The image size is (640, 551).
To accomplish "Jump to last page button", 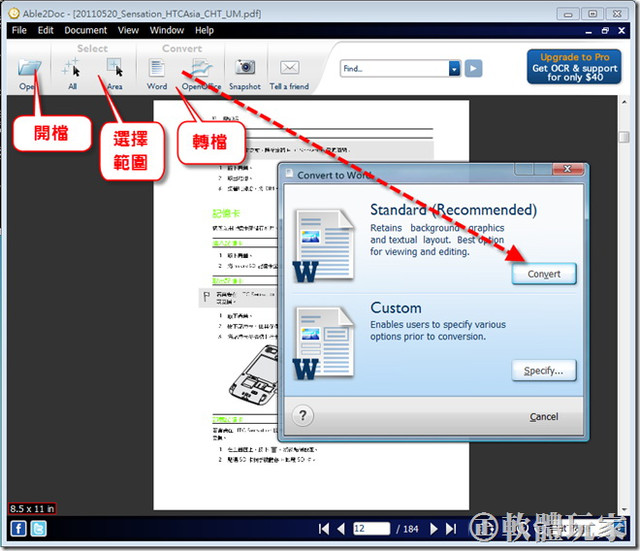I will (x=451, y=529).
